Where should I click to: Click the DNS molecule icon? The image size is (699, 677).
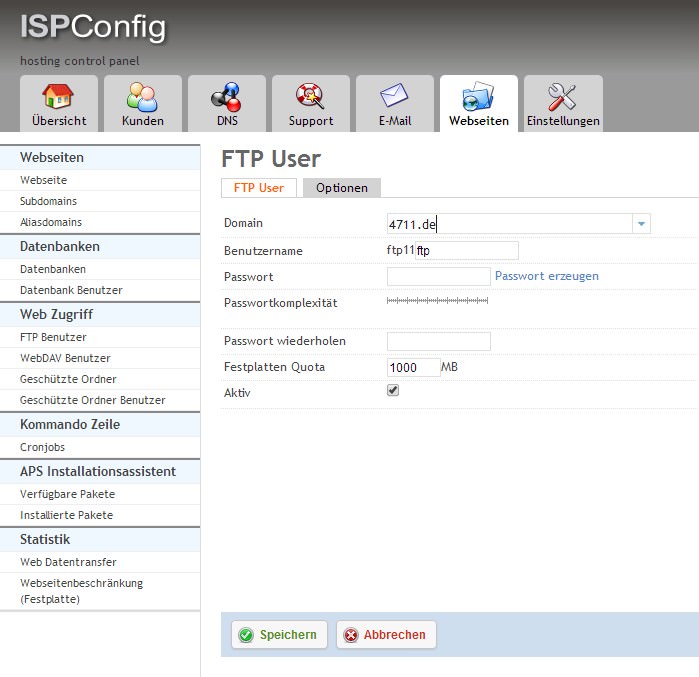click(x=226, y=98)
